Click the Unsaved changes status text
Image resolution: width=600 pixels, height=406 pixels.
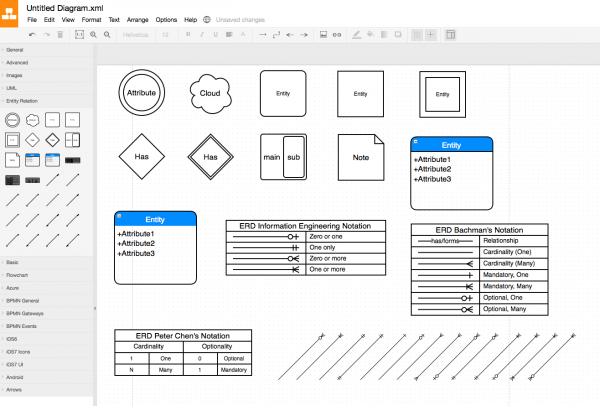click(239, 19)
